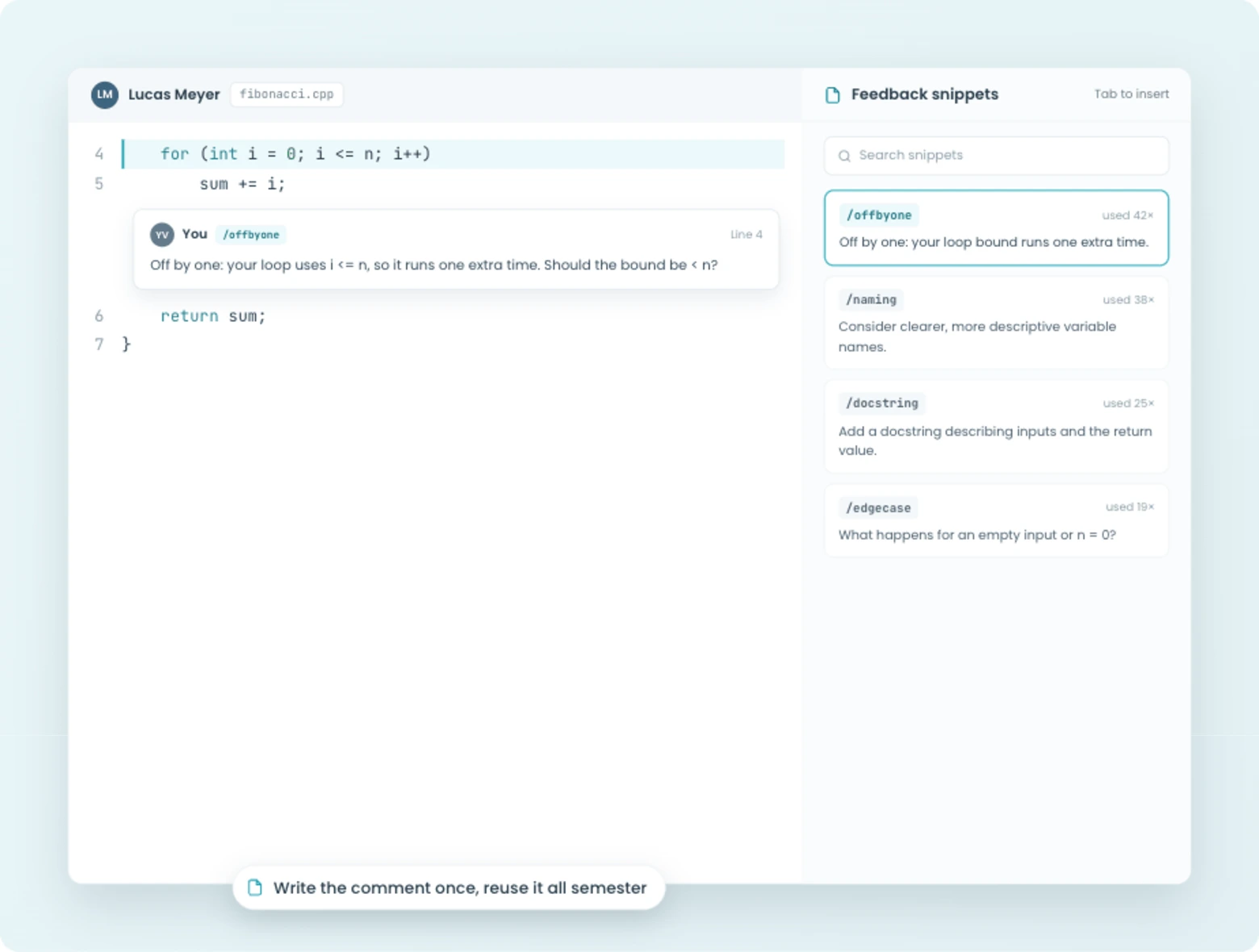Click the Lucas Meyer student name

pos(174,94)
